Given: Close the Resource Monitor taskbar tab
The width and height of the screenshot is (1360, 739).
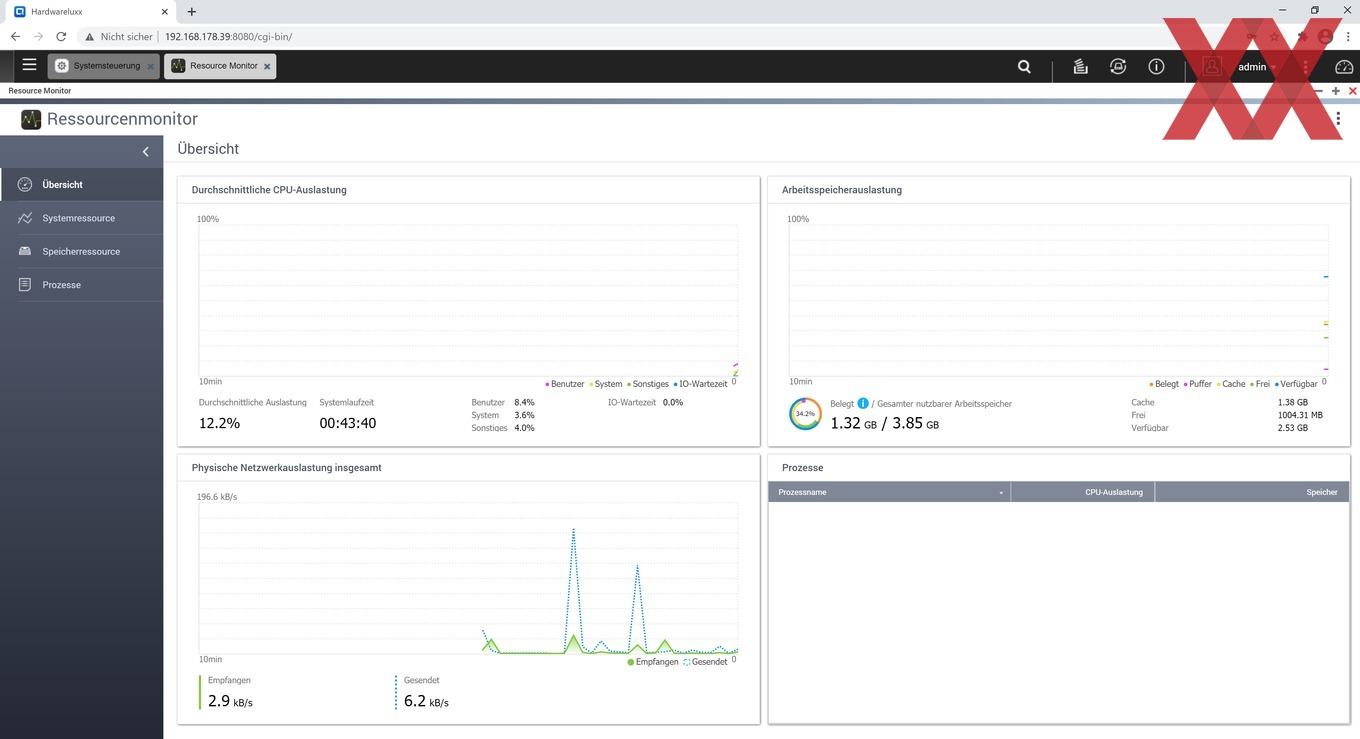Looking at the screenshot, I should (267, 67).
